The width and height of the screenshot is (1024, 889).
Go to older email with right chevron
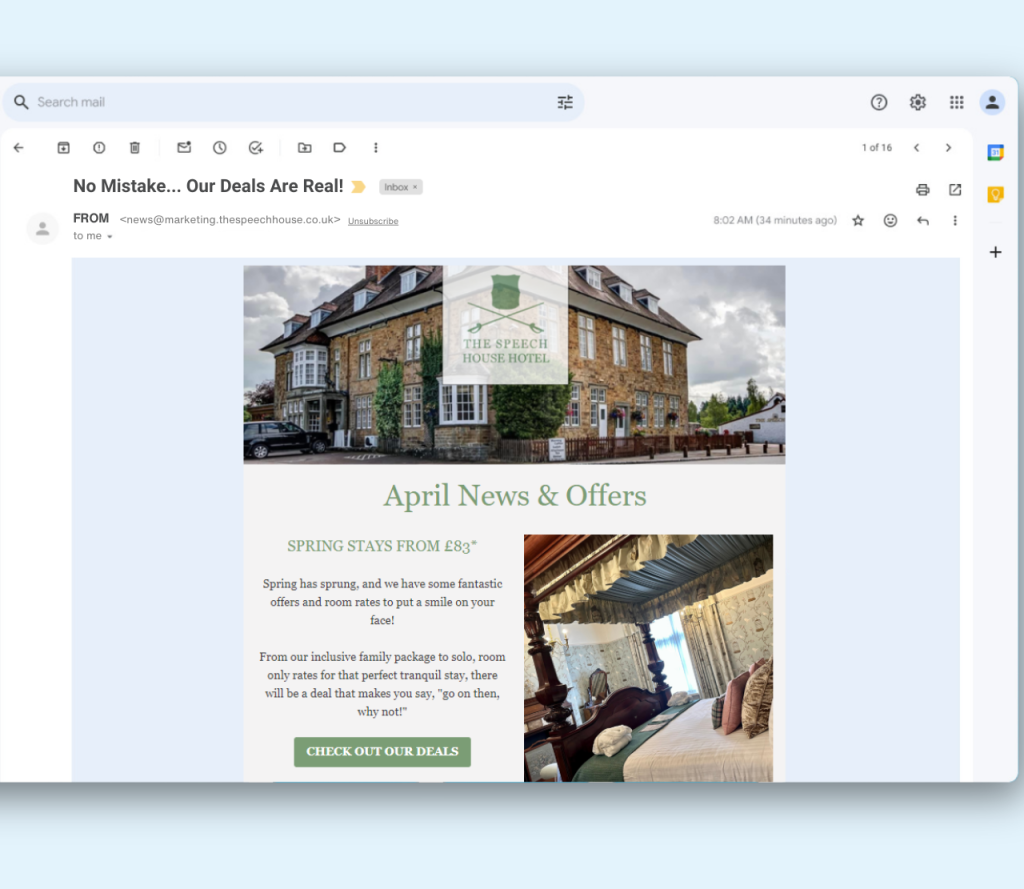click(x=948, y=148)
